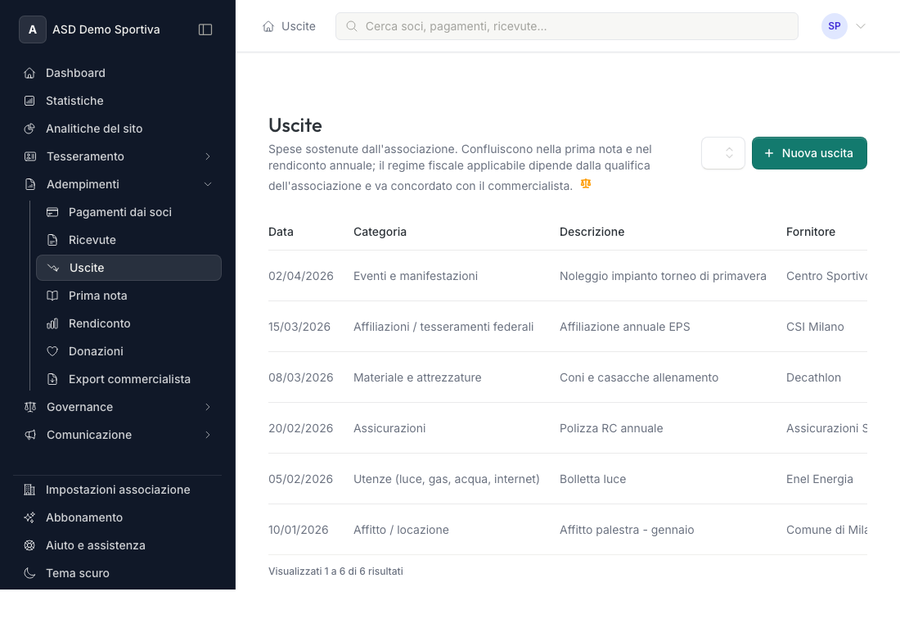Click the Descrizione column header

[x=592, y=232]
